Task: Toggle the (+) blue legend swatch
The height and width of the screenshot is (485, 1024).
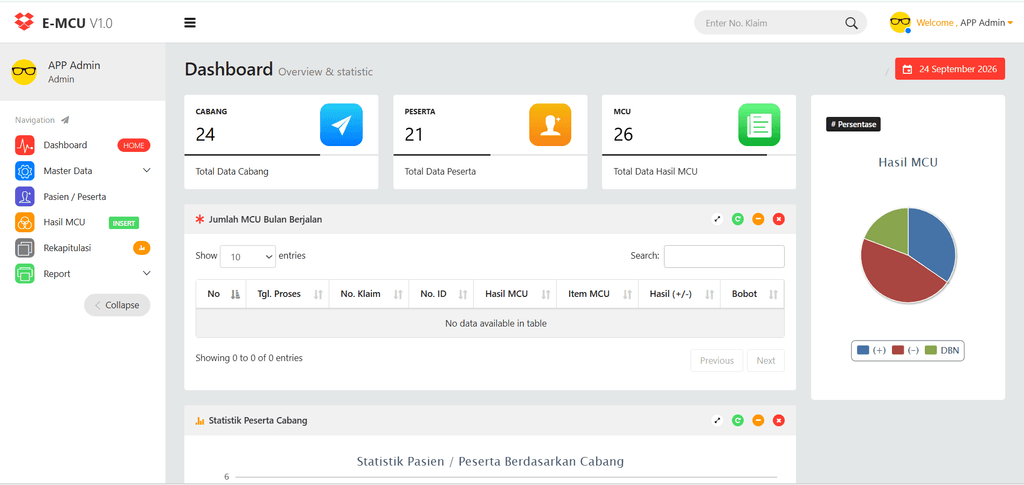Action: [x=863, y=350]
